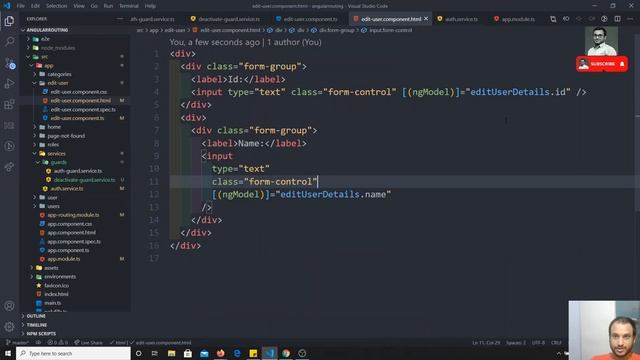Click errors and warnings count in status bar
Viewport: 640px width, 360px height.
click(57, 342)
